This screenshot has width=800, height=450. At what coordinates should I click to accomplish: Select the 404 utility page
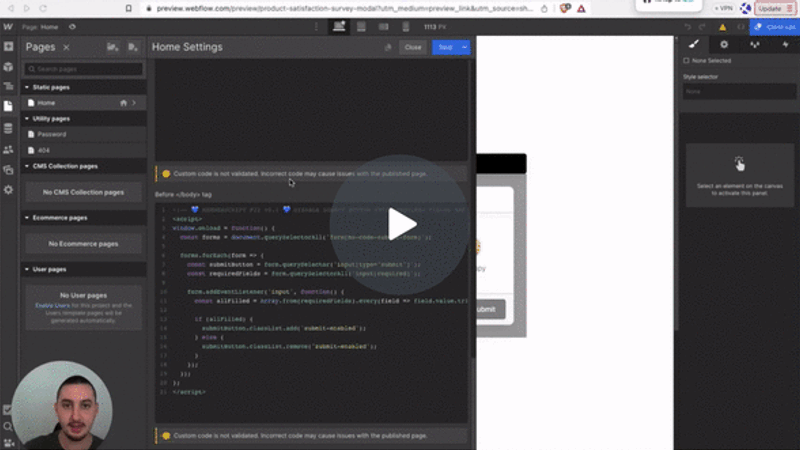(84, 151)
